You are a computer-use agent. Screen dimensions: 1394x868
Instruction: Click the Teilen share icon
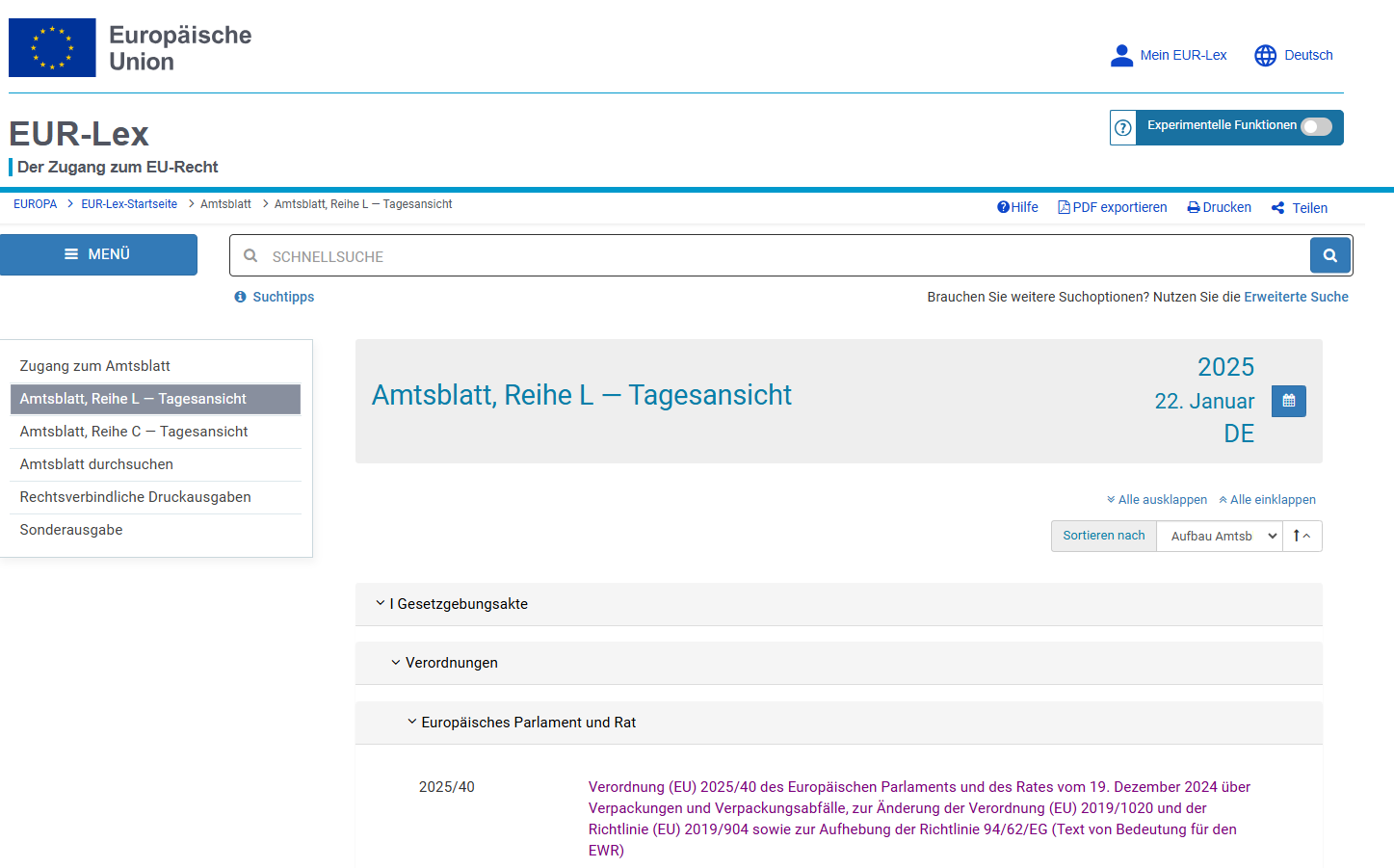tap(1277, 208)
